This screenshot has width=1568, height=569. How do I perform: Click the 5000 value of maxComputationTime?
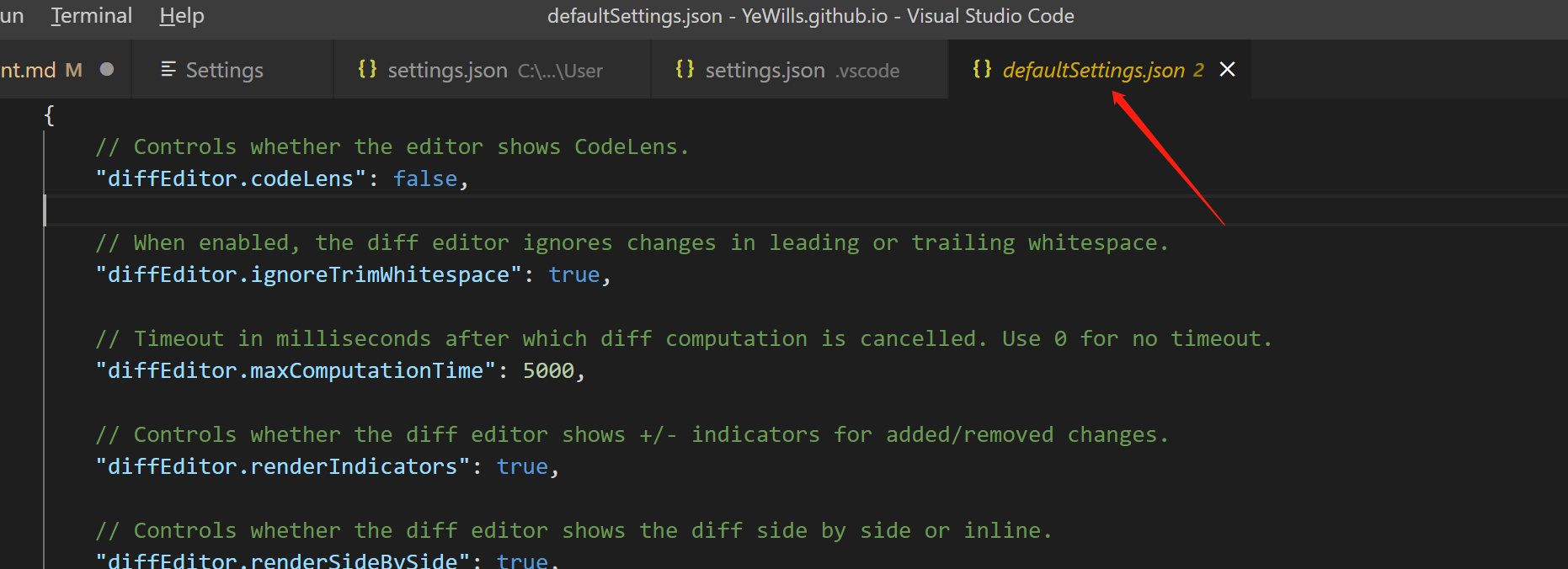pyautogui.click(x=548, y=370)
